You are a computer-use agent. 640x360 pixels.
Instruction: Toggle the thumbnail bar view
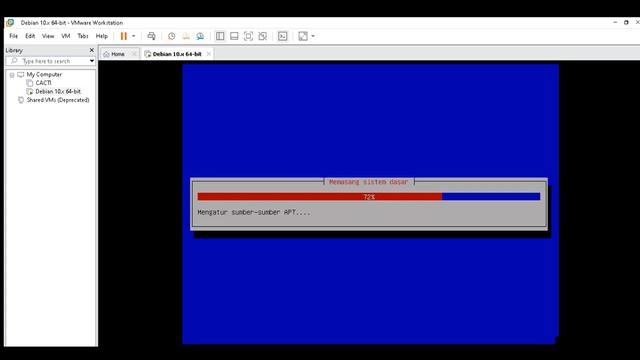[x=234, y=36]
